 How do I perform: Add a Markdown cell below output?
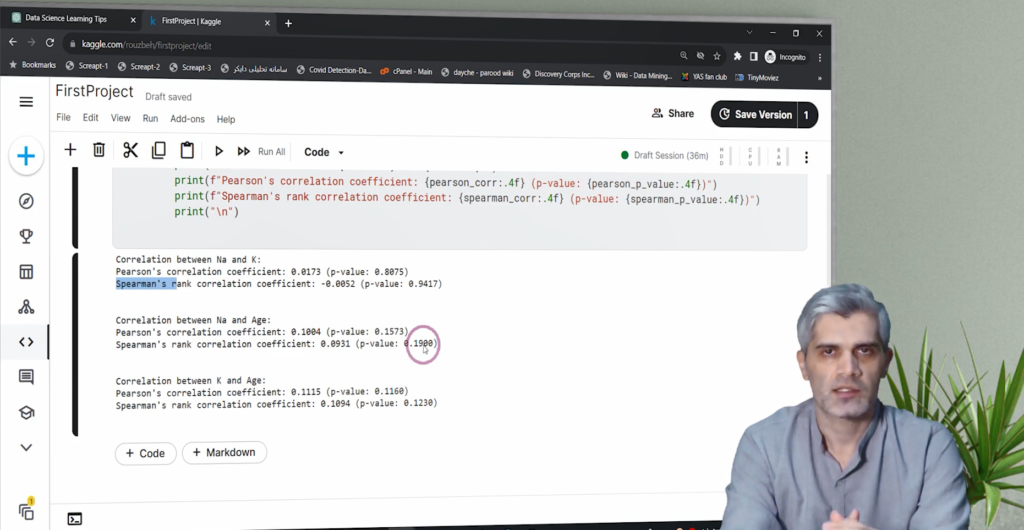point(224,453)
